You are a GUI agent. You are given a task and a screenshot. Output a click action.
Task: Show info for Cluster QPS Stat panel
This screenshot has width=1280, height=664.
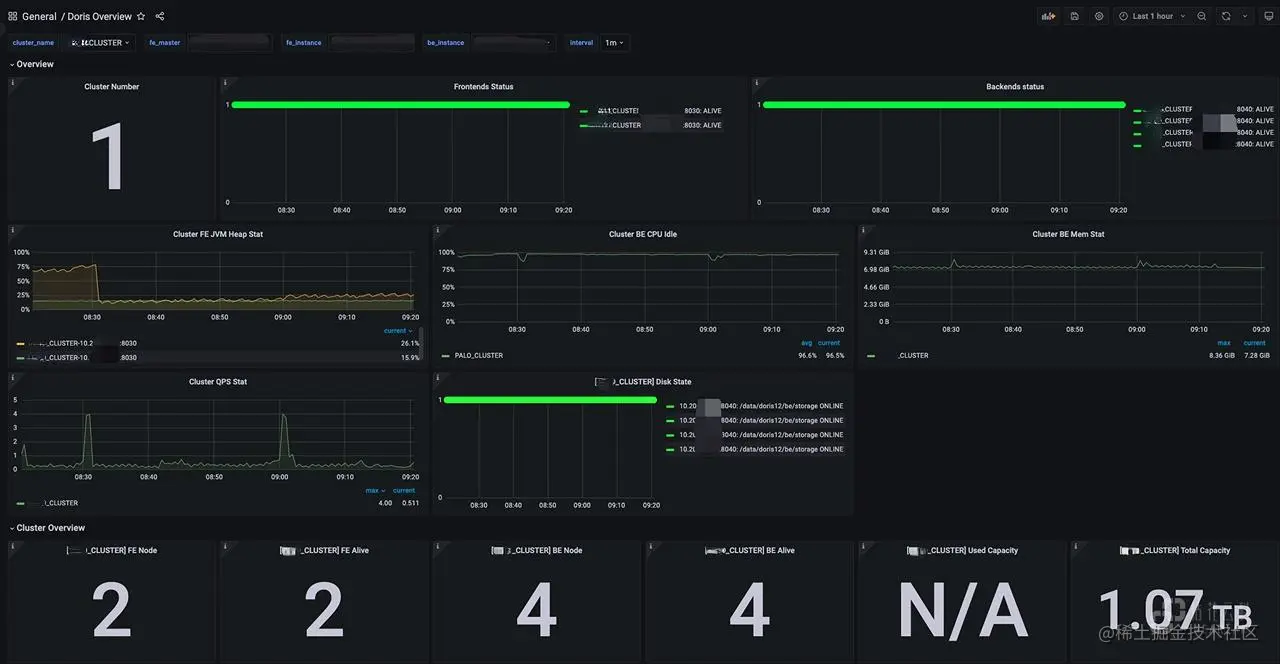click(x=12, y=377)
